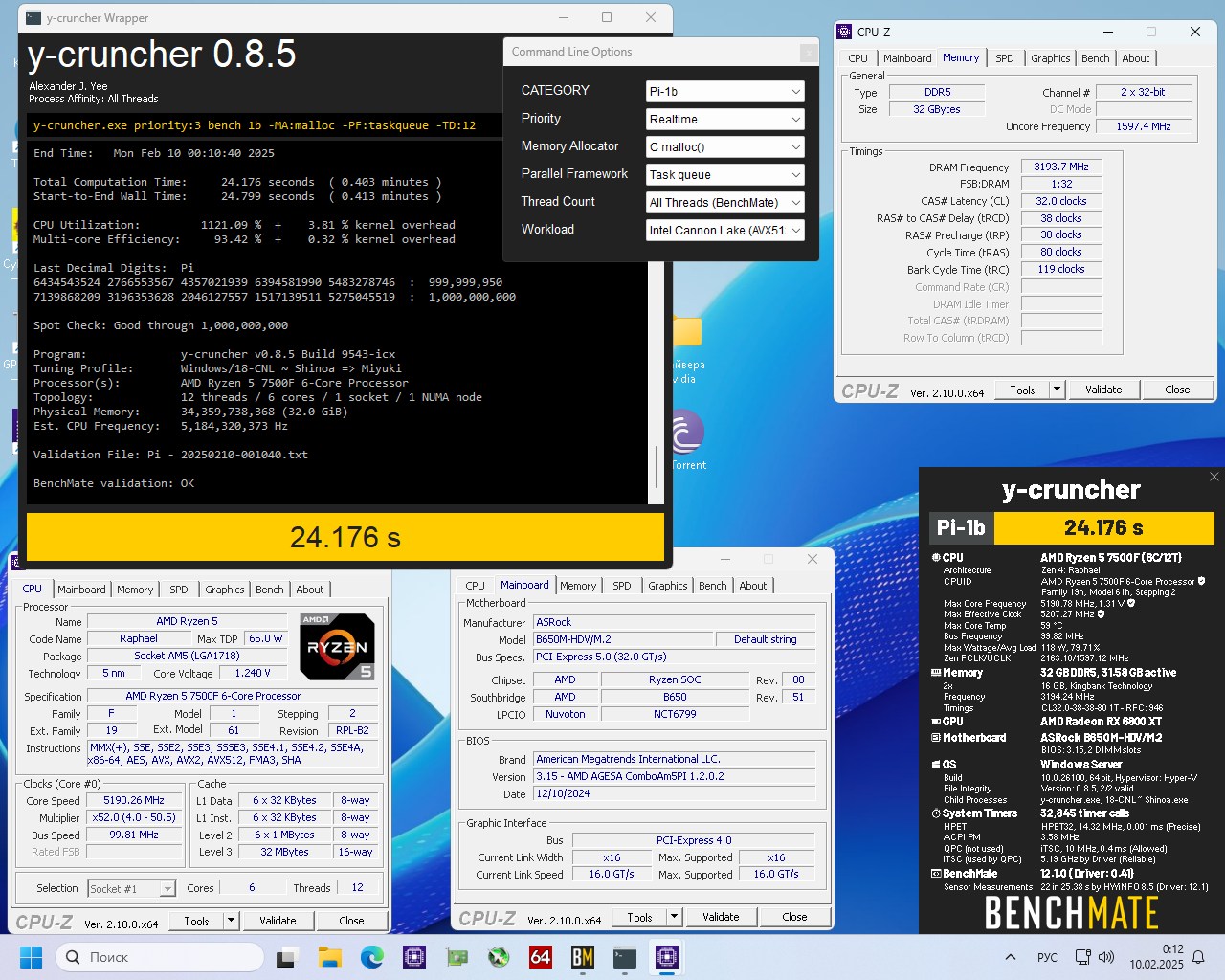The width and height of the screenshot is (1225, 980).
Task: Click the Level 3 cache value 32 MBytes
Action: [284, 852]
